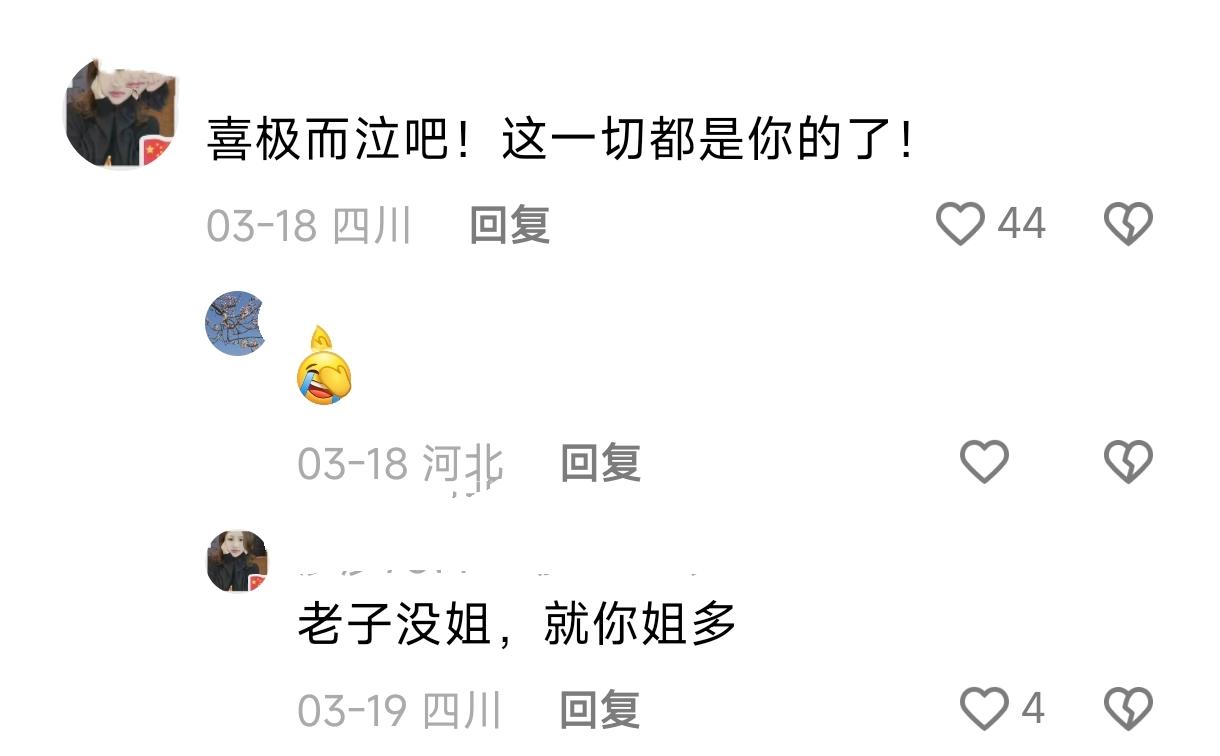Open the flower-branch avatar of 河北 user

tap(236, 323)
